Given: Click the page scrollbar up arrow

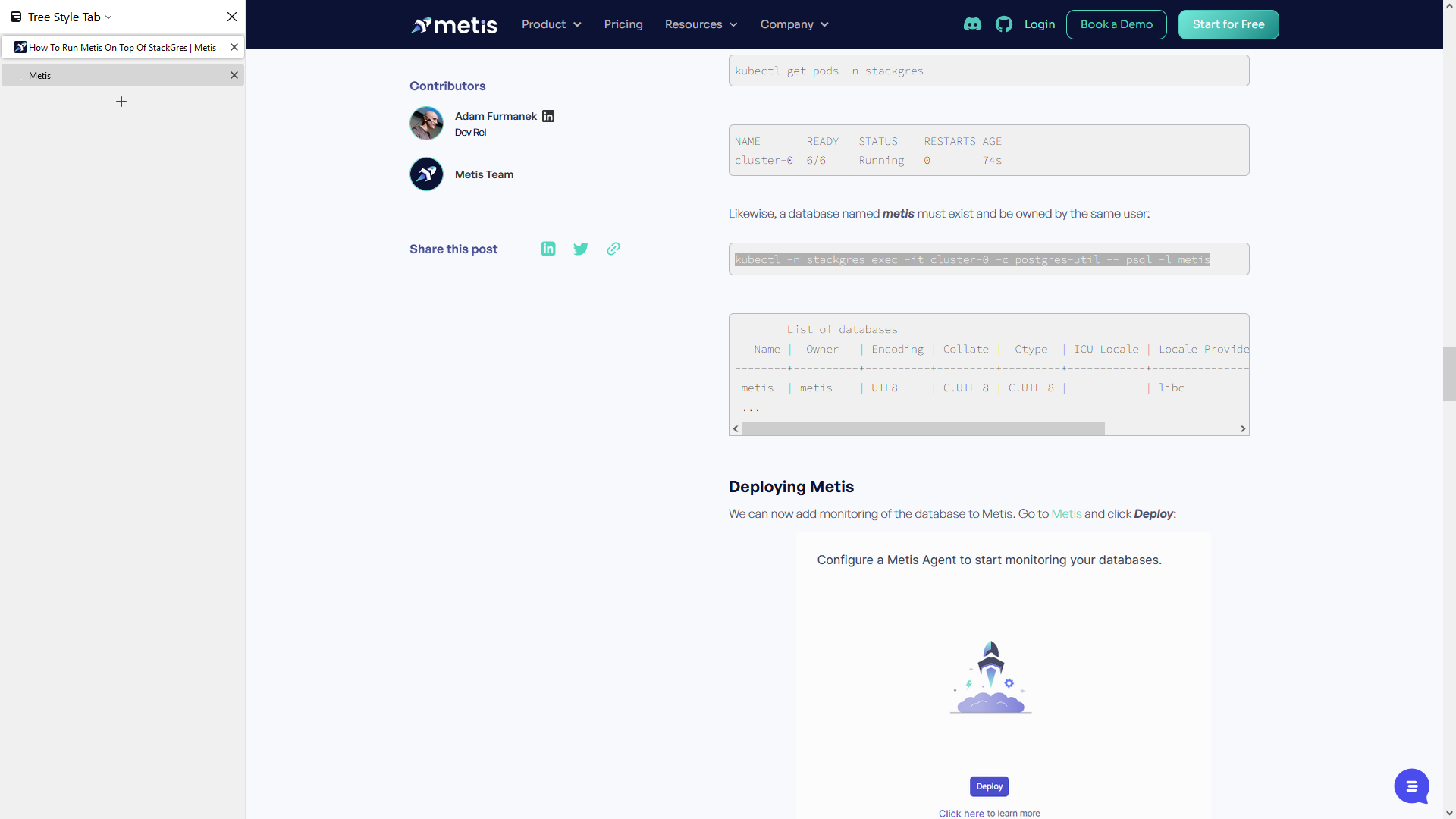Looking at the screenshot, I should [1449, 5].
